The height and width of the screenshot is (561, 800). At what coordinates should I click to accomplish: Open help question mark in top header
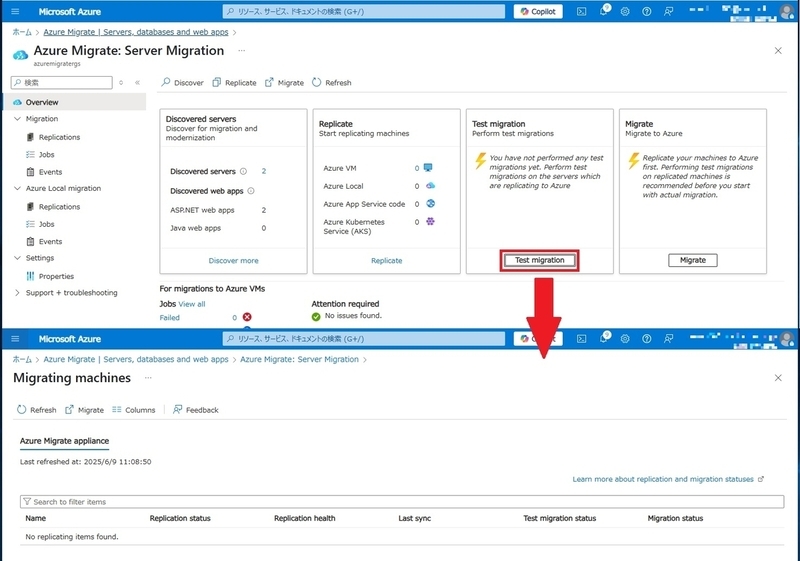click(x=646, y=11)
